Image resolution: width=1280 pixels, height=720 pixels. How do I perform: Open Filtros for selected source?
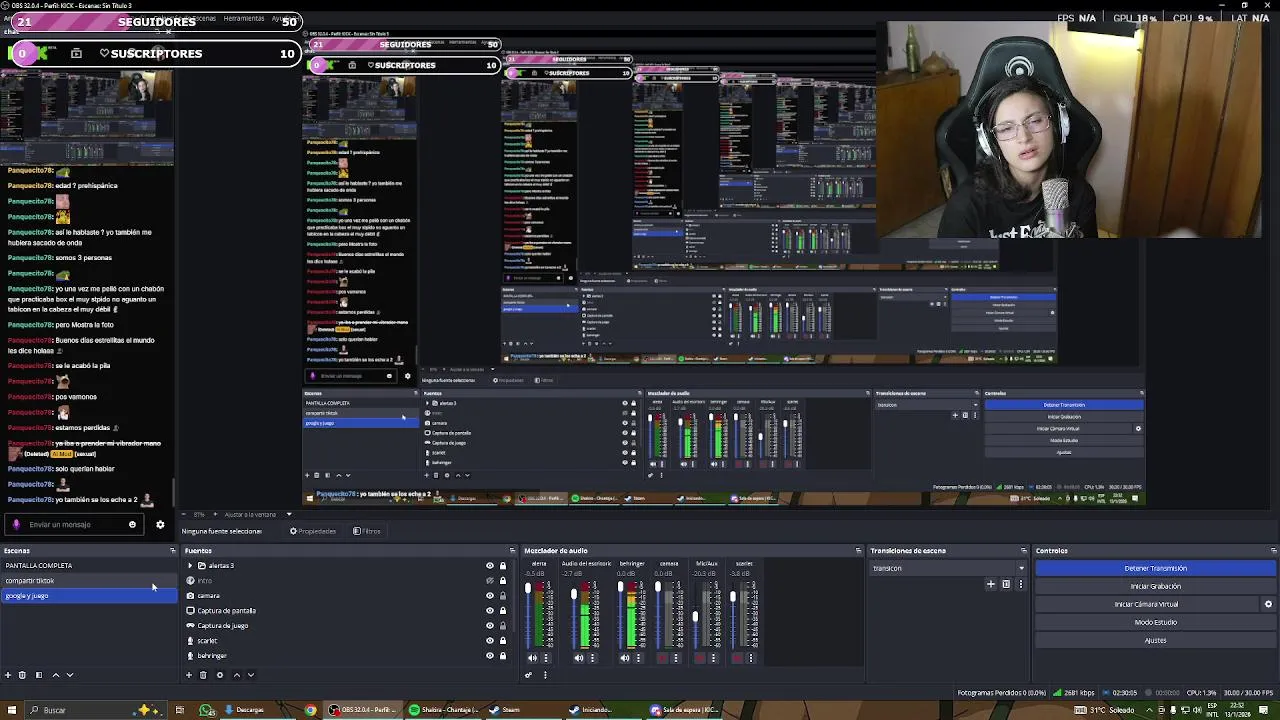[367, 531]
